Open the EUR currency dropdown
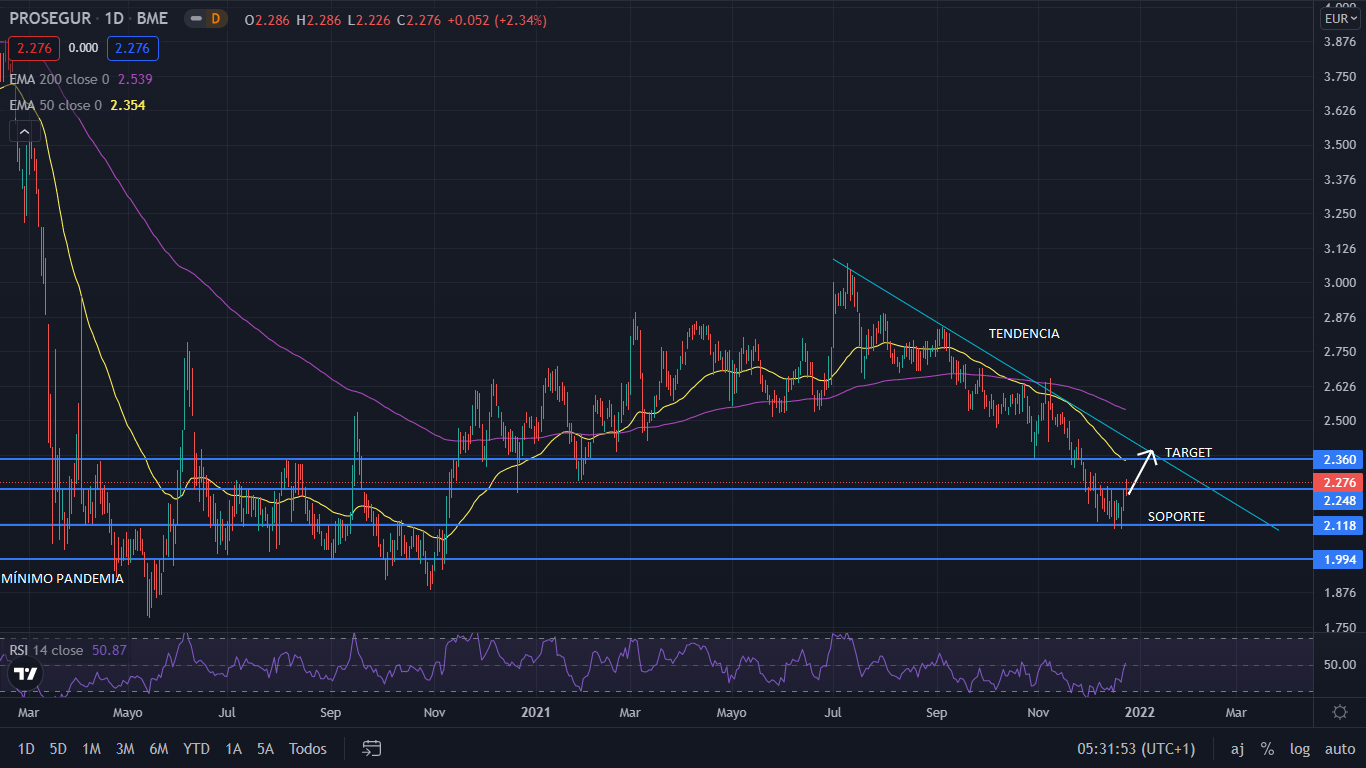The height and width of the screenshot is (768, 1366). coord(1338,19)
